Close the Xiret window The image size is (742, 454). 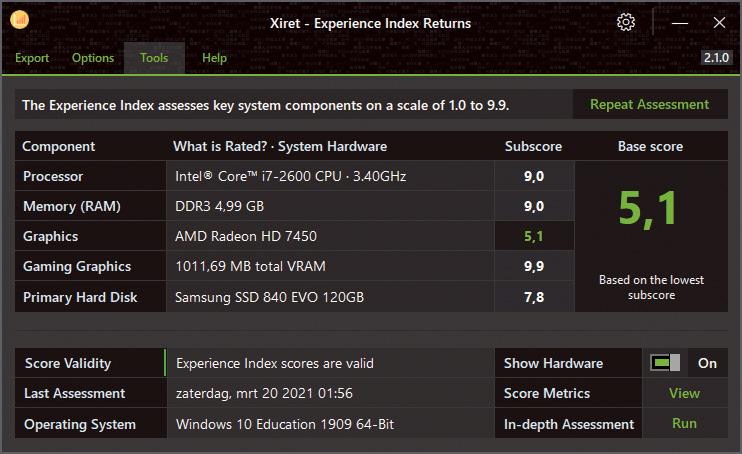pyautogui.click(x=719, y=22)
